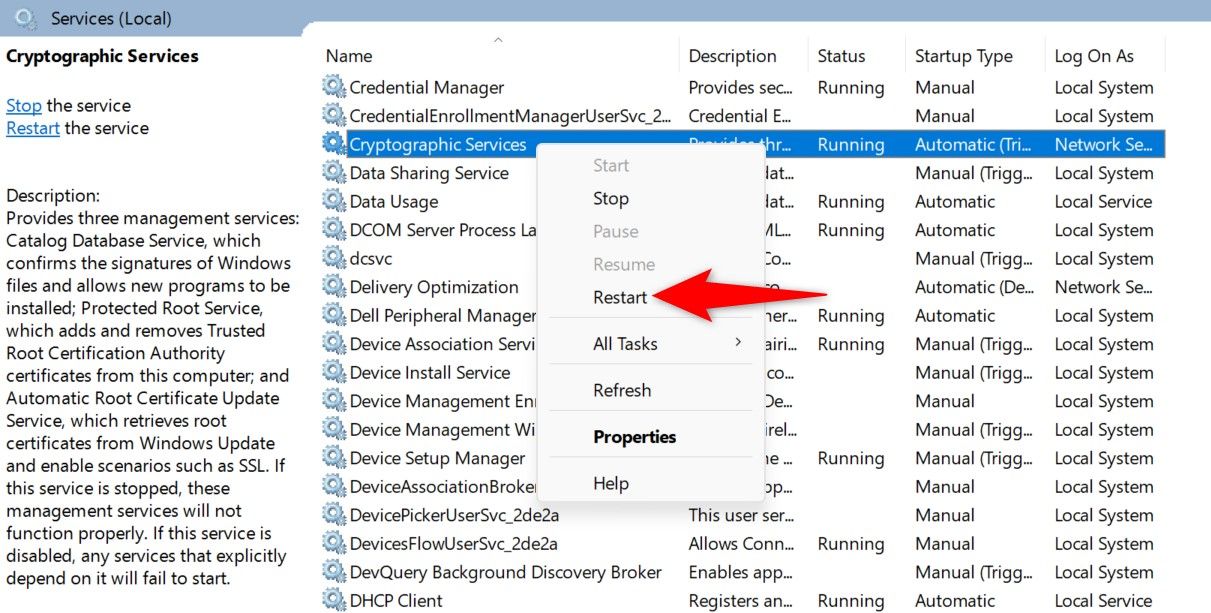Sort by the Log On As column header
Viewport: 1211px width, 613px height.
click(1095, 56)
